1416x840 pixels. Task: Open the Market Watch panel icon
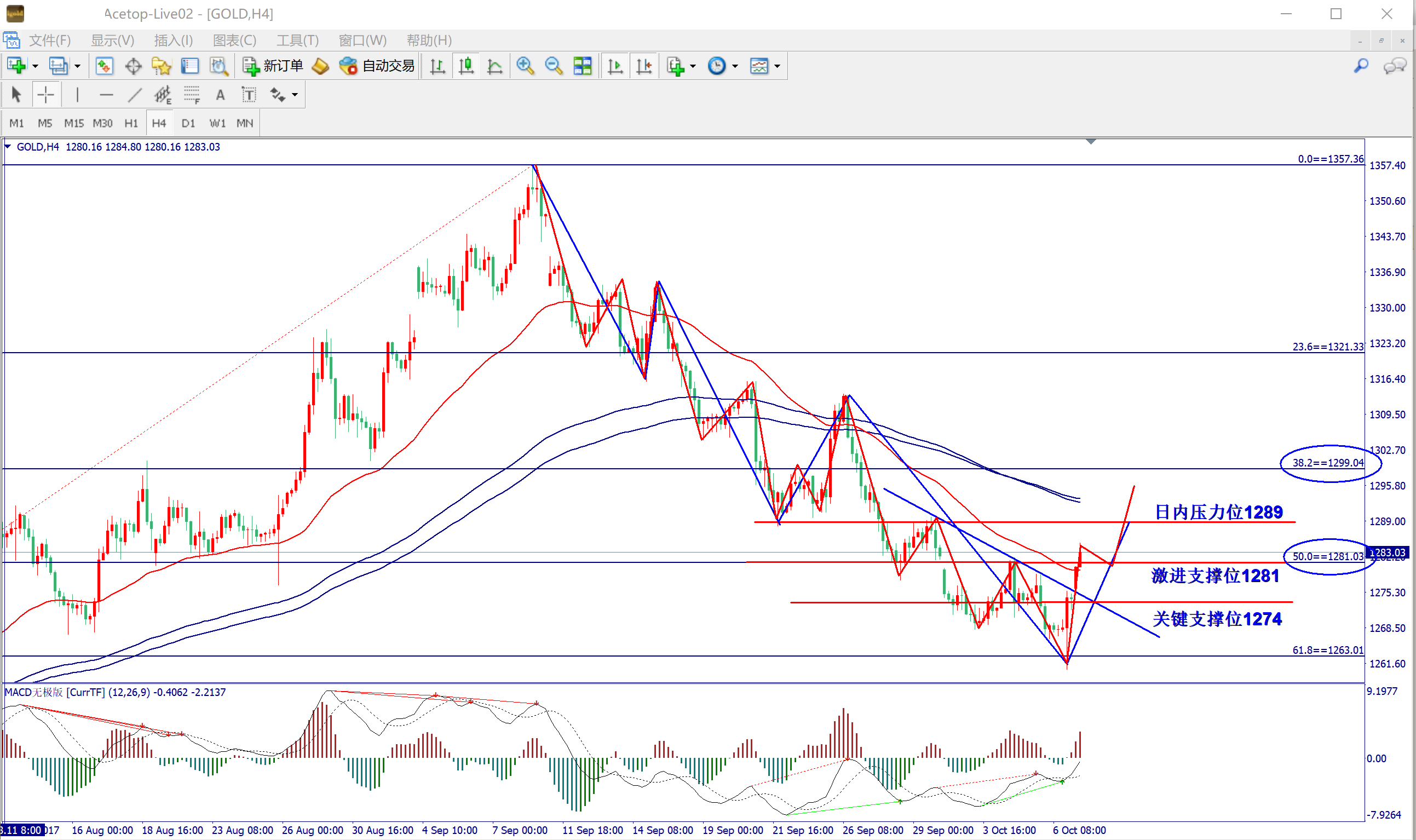point(104,66)
